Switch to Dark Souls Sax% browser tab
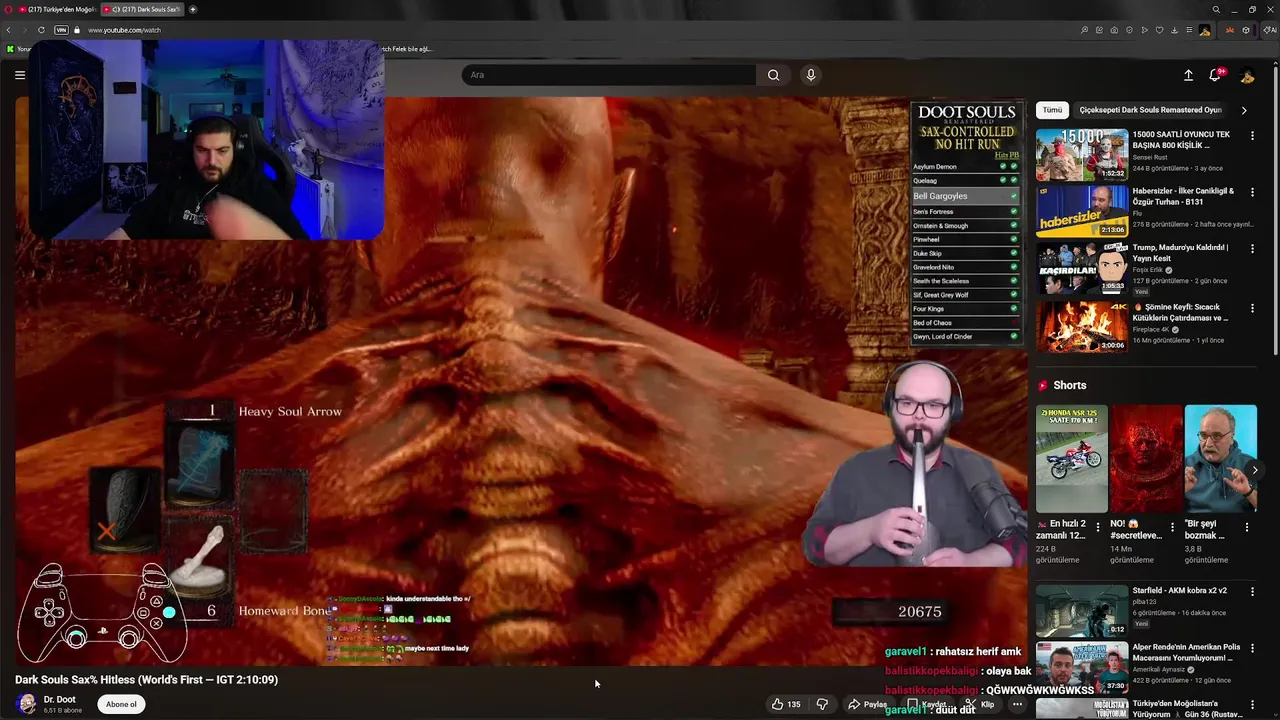Screen dimensions: 1280x720 (x=142, y=9)
